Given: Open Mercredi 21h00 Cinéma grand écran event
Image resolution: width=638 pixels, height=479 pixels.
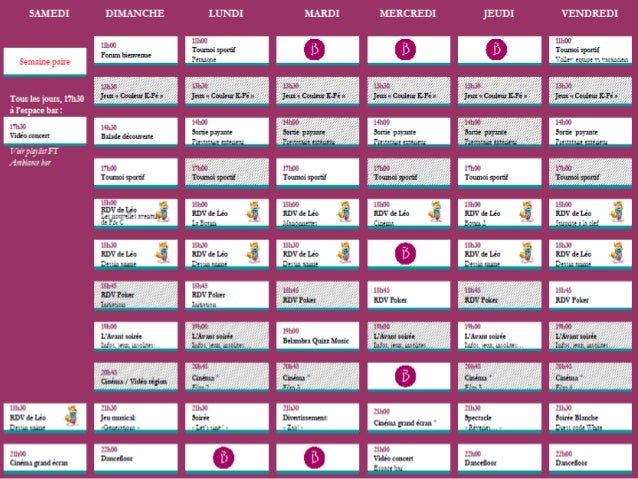Looking at the screenshot, I should pyautogui.click(x=409, y=417).
